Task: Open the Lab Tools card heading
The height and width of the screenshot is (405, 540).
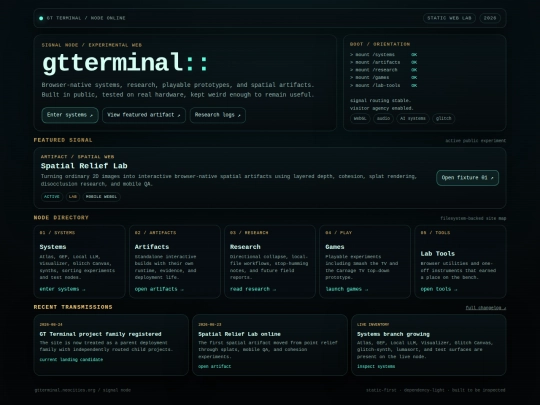Action: point(437,254)
